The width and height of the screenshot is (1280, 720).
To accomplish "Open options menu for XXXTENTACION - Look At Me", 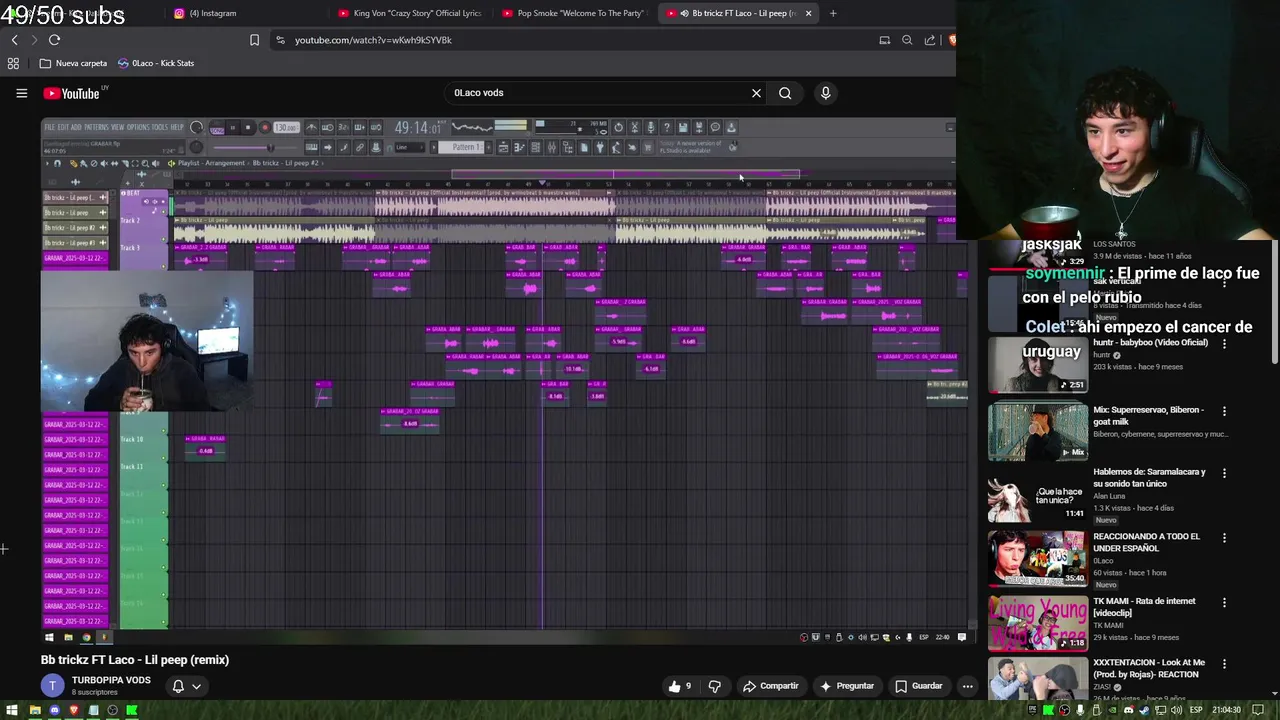I will click(1224, 664).
